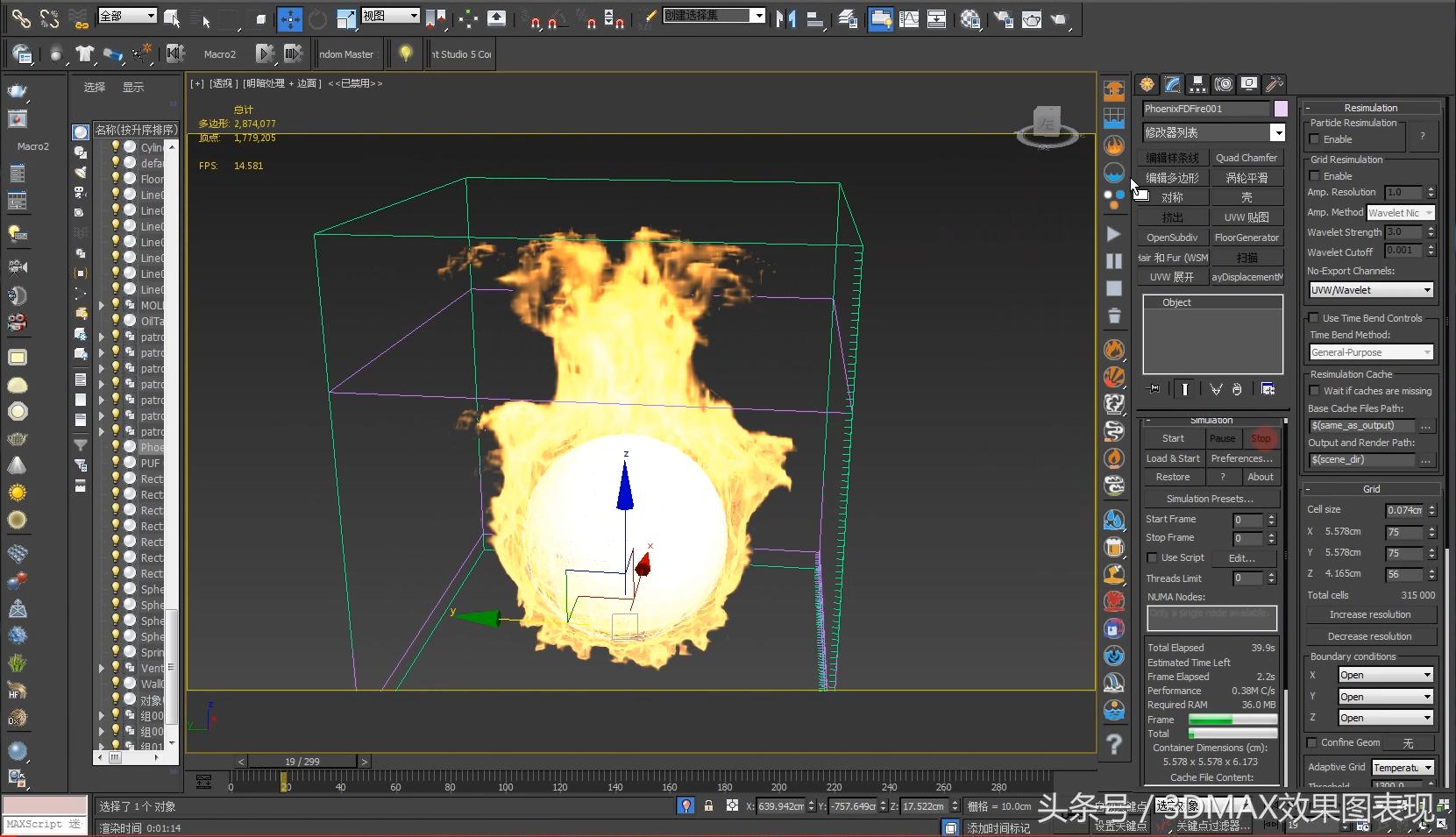Viewport: 1456px width, 837px height.
Task: Activate the Rotate tool
Action: click(317, 18)
